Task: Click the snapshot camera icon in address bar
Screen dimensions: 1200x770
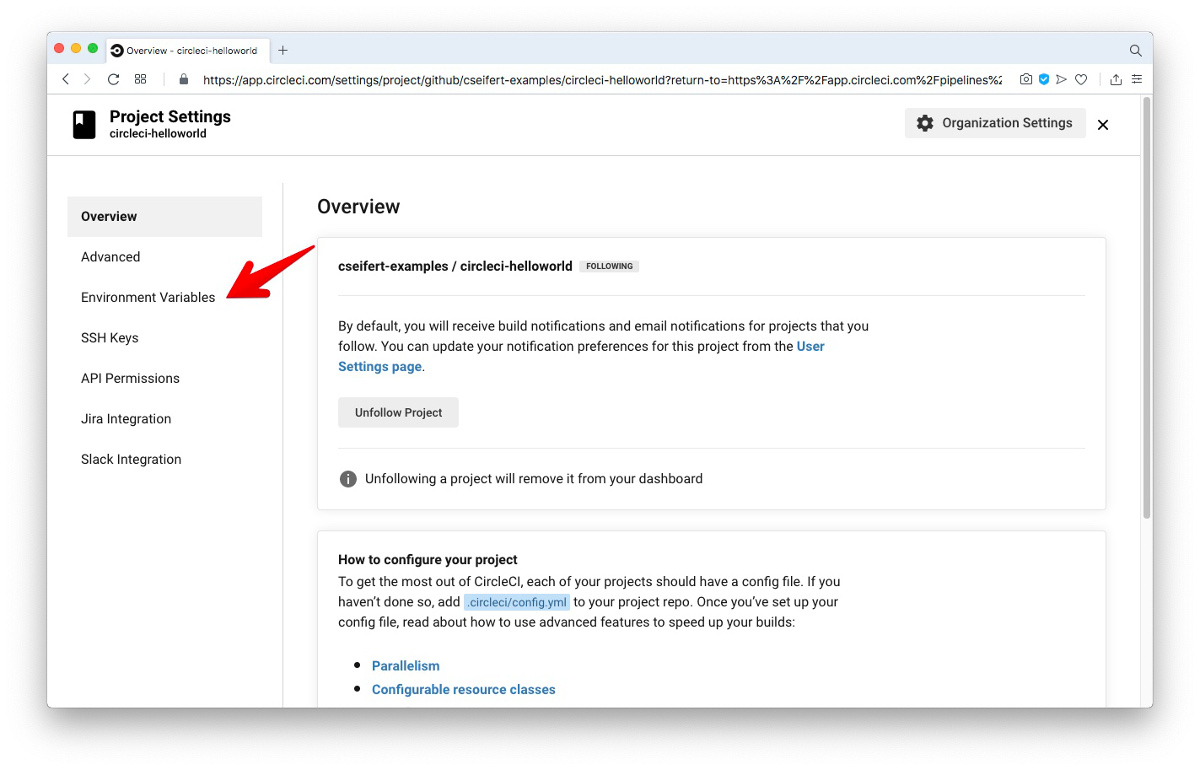Action: pos(1026,79)
